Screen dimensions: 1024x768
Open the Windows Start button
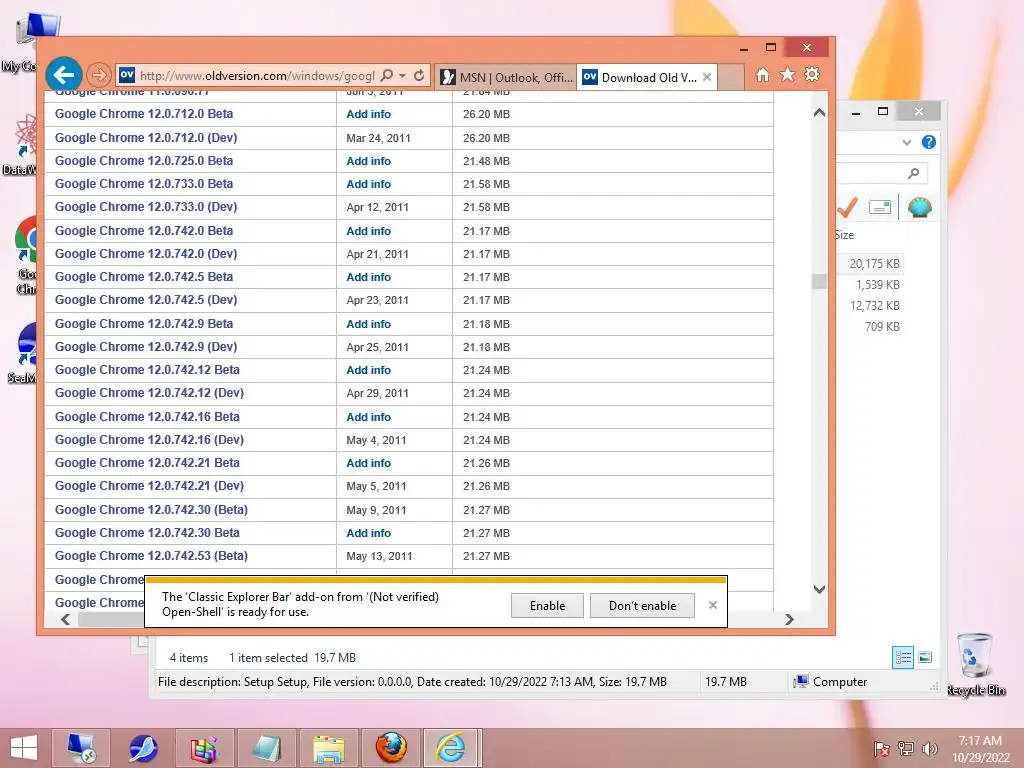pyautogui.click(x=24, y=748)
